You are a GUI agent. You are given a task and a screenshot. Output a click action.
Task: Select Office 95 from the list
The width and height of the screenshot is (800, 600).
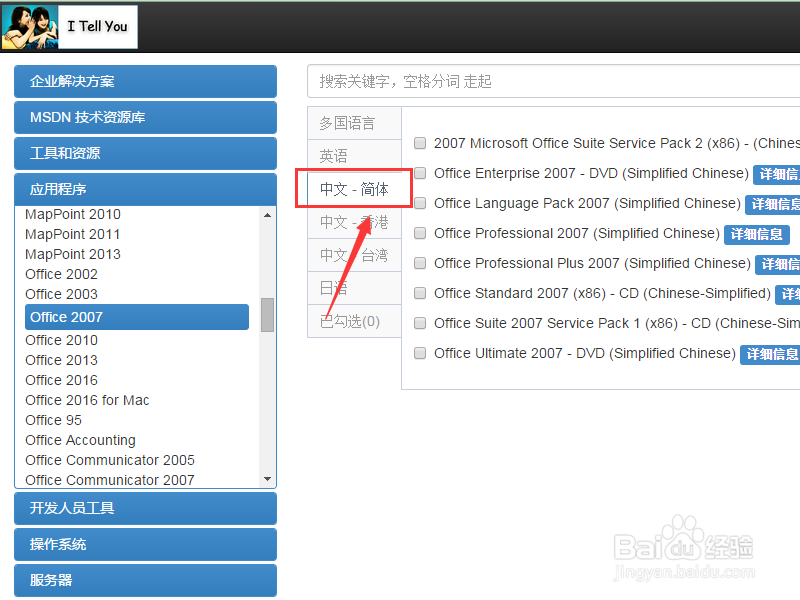pyautogui.click(x=54, y=420)
